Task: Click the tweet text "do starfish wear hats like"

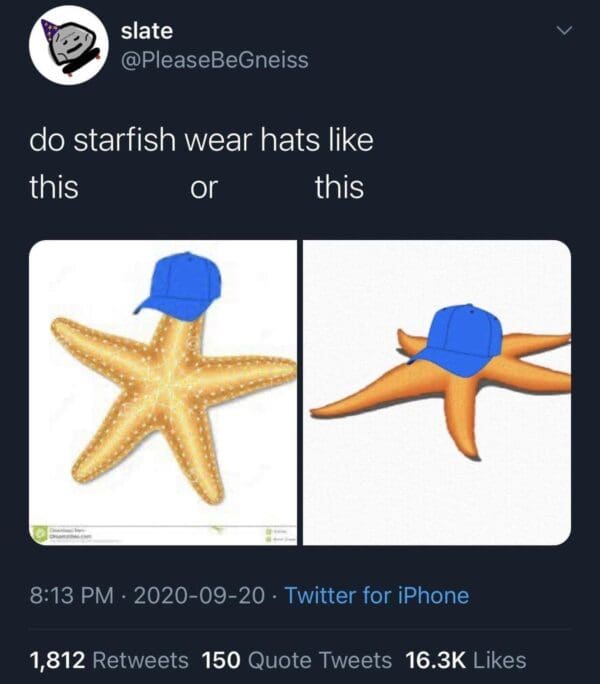Action: pyautogui.click(x=201, y=141)
